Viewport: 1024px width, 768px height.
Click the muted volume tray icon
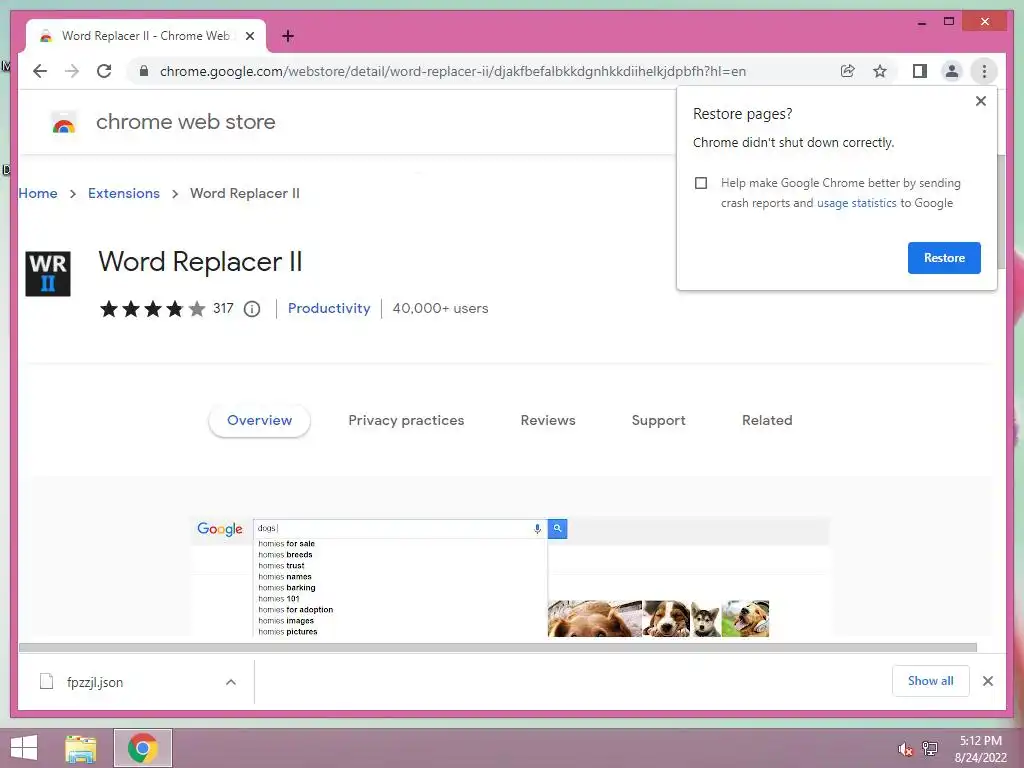905,749
